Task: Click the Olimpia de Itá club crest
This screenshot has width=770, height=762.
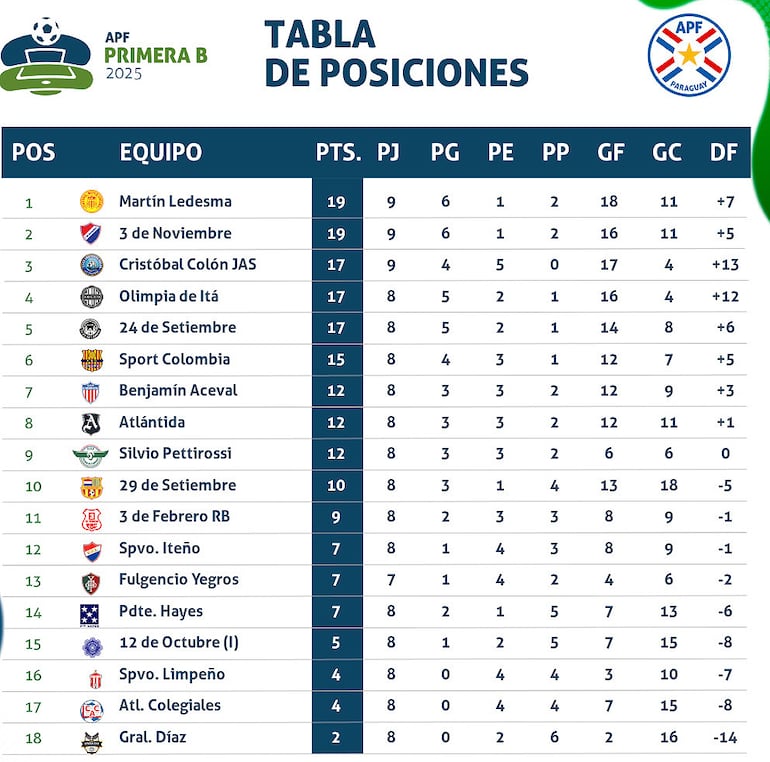Action: [x=91, y=296]
